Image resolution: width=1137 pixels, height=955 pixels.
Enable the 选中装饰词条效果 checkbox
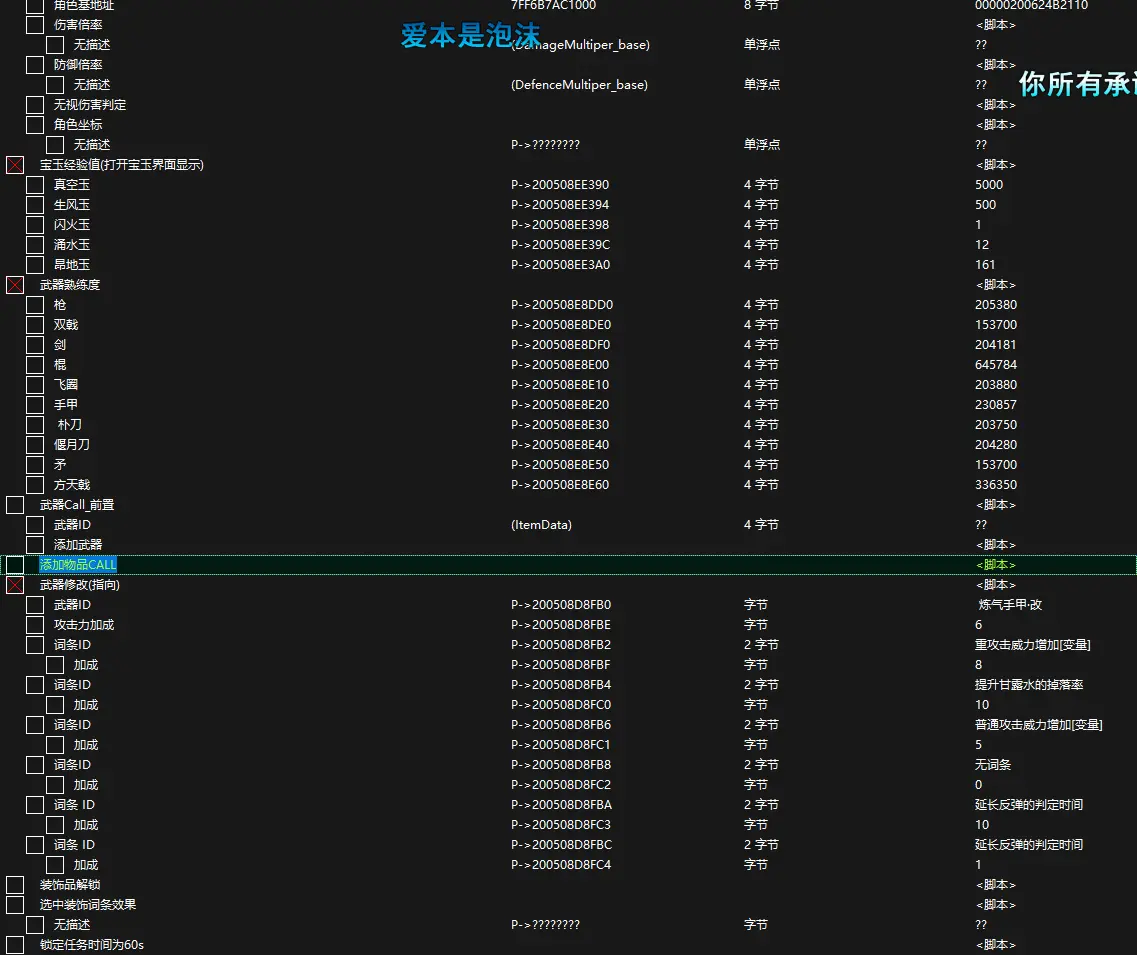[15, 905]
